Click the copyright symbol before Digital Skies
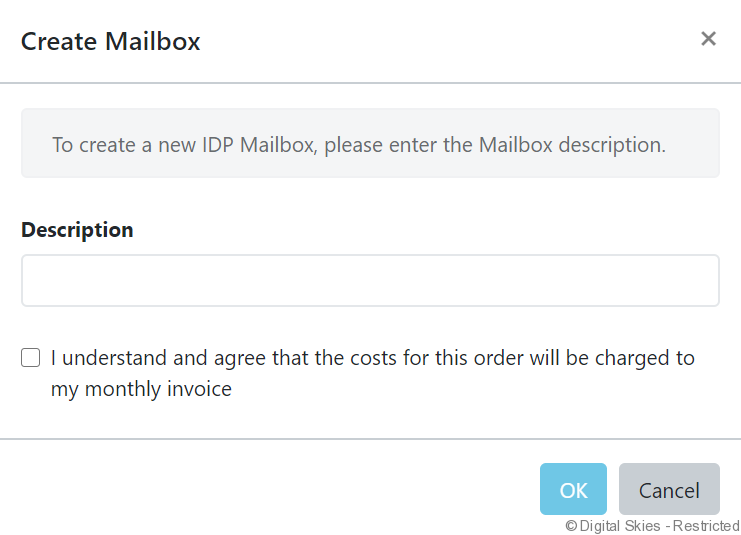 click(x=571, y=526)
